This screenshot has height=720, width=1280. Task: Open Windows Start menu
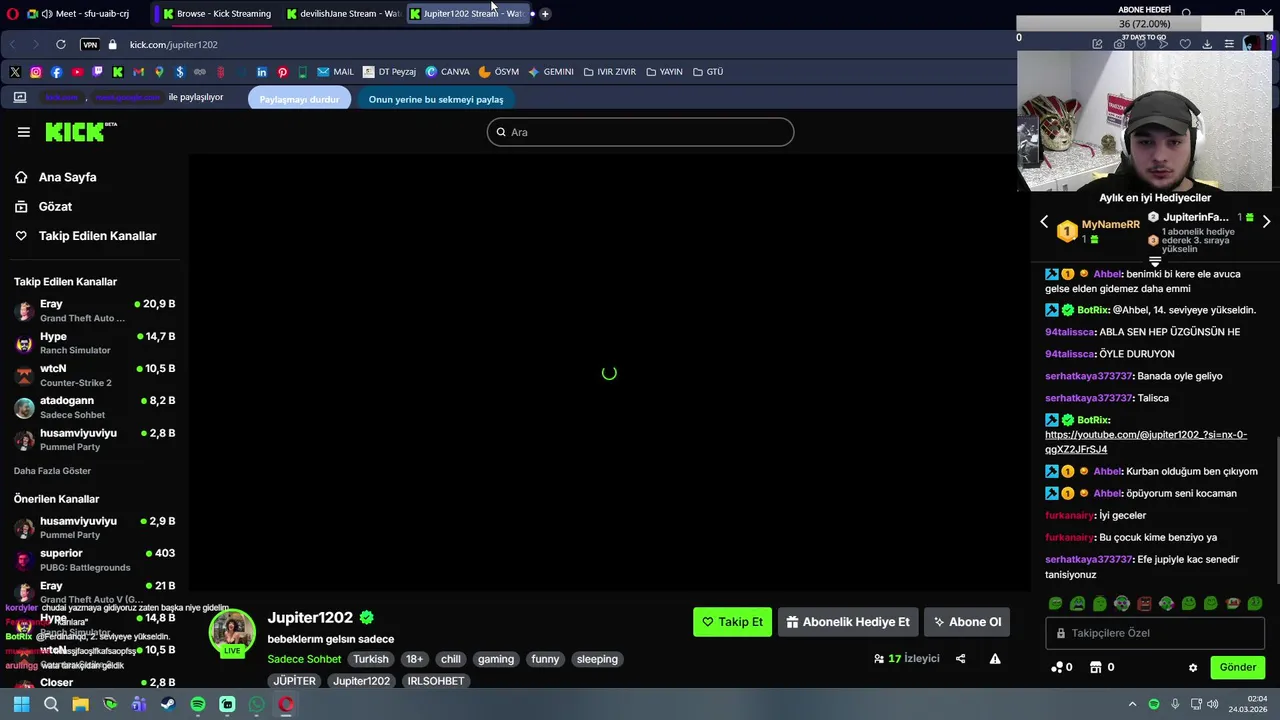[x=21, y=705]
